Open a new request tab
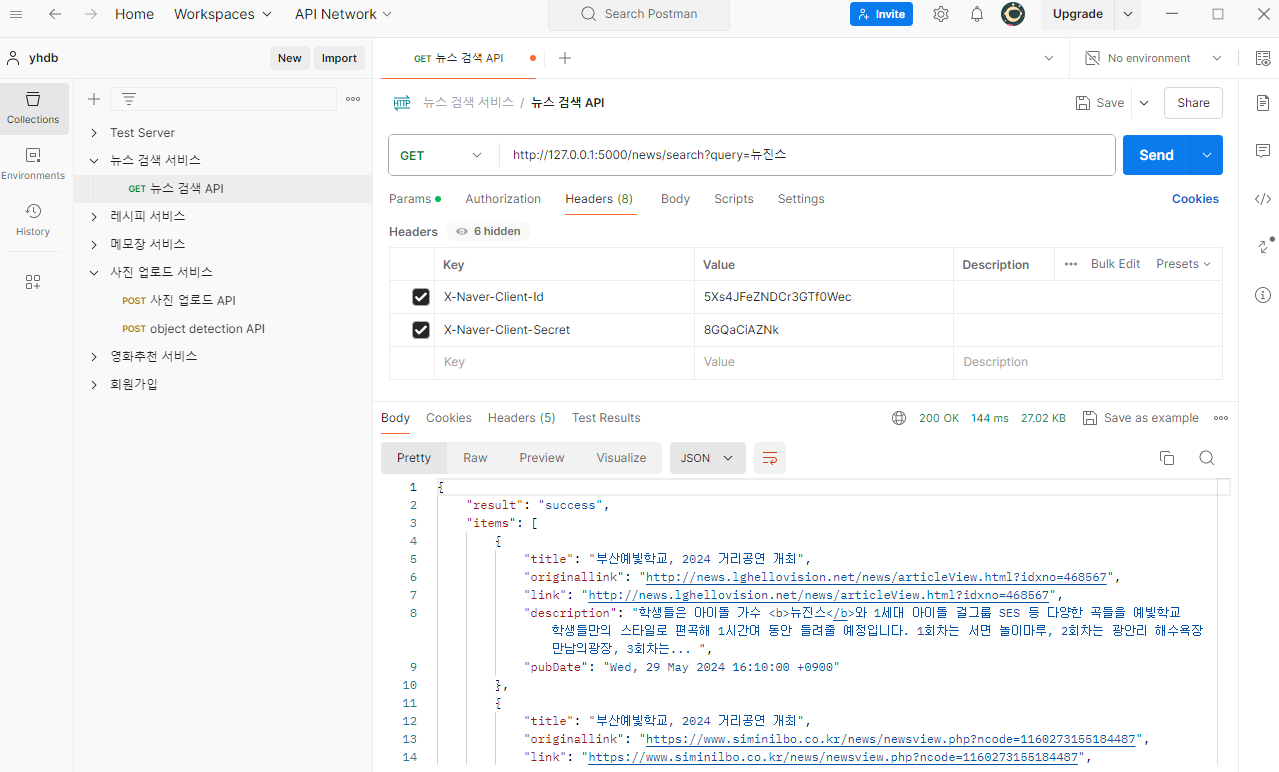1279x772 pixels. pyautogui.click(x=565, y=58)
